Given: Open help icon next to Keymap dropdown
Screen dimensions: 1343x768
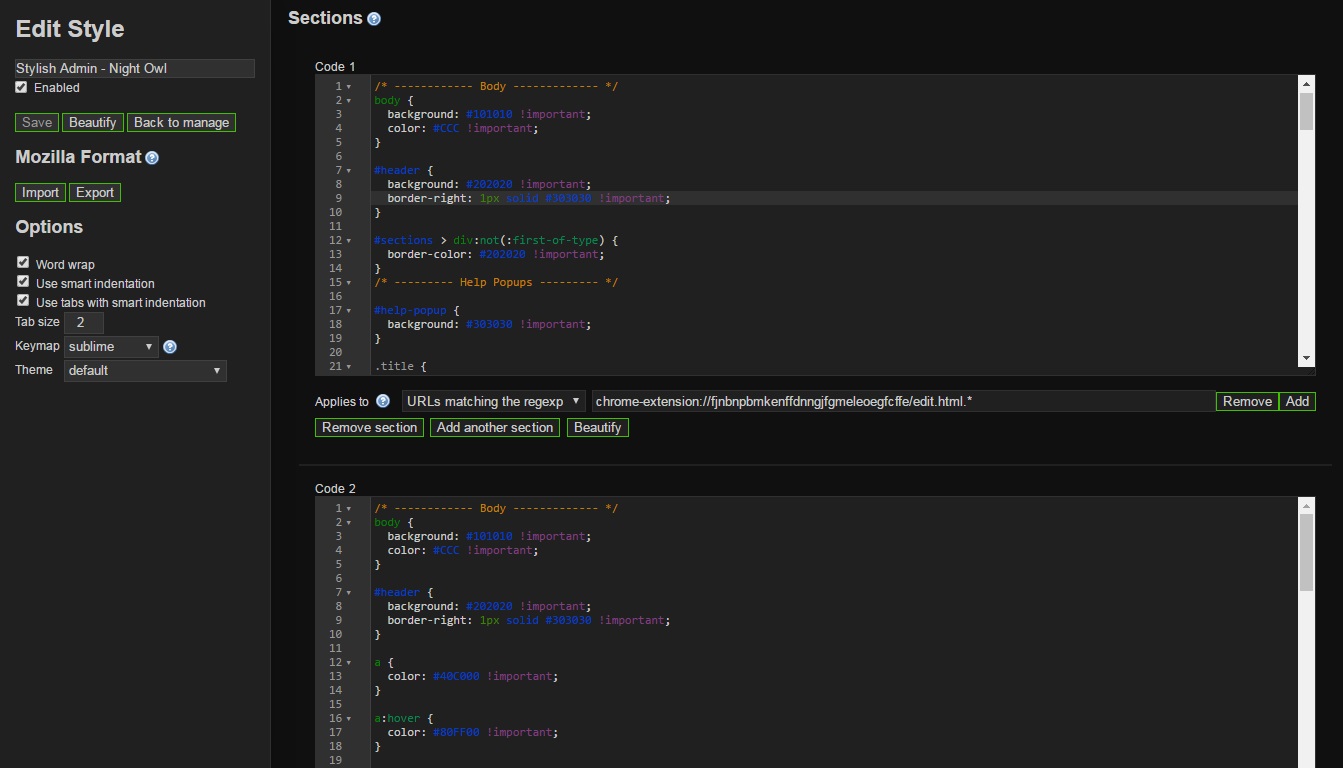Looking at the screenshot, I should pos(170,347).
